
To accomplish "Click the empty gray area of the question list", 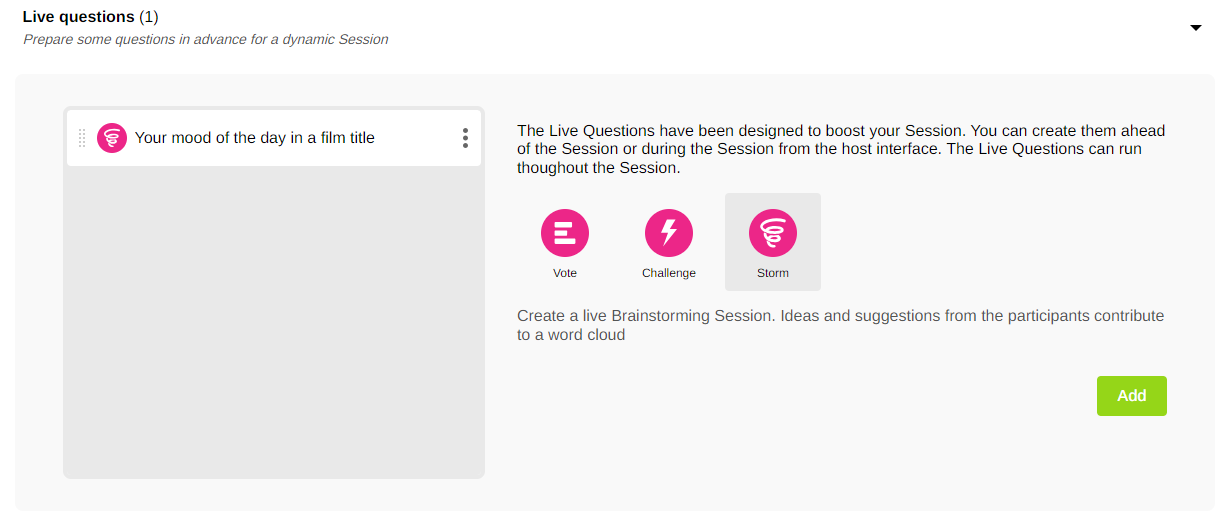I will tap(273, 320).
